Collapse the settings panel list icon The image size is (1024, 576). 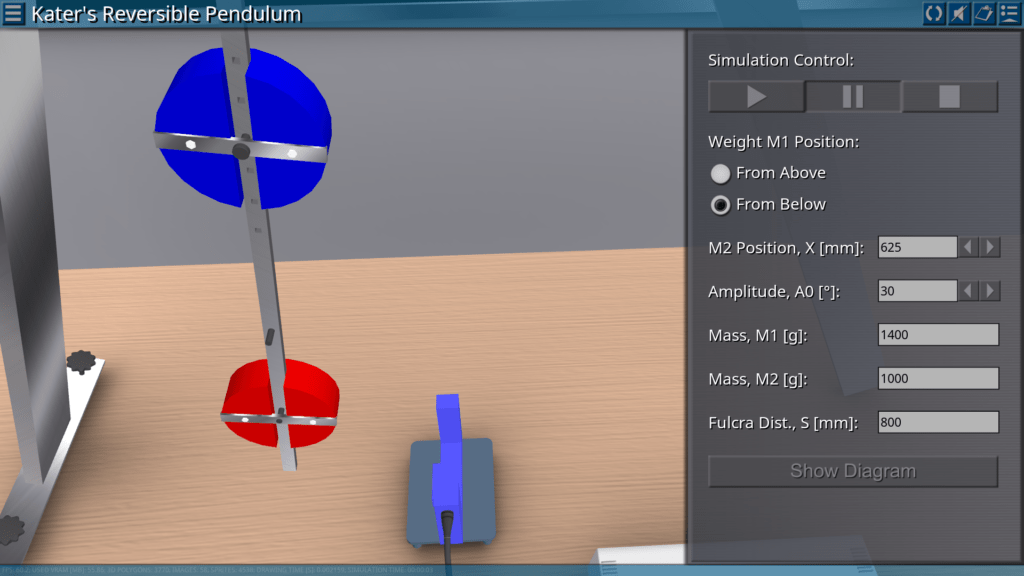click(1008, 13)
